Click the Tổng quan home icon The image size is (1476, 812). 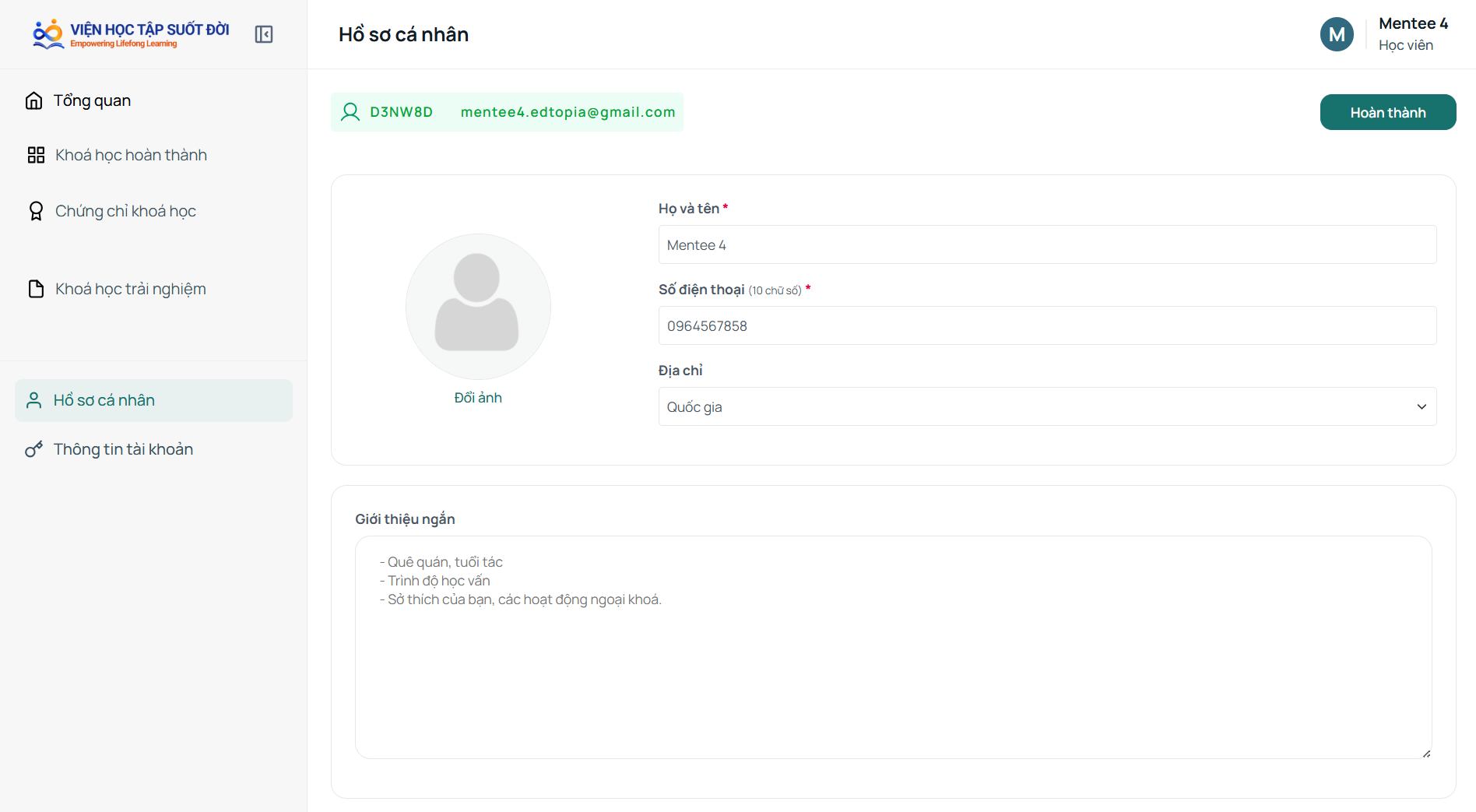(33, 100)
